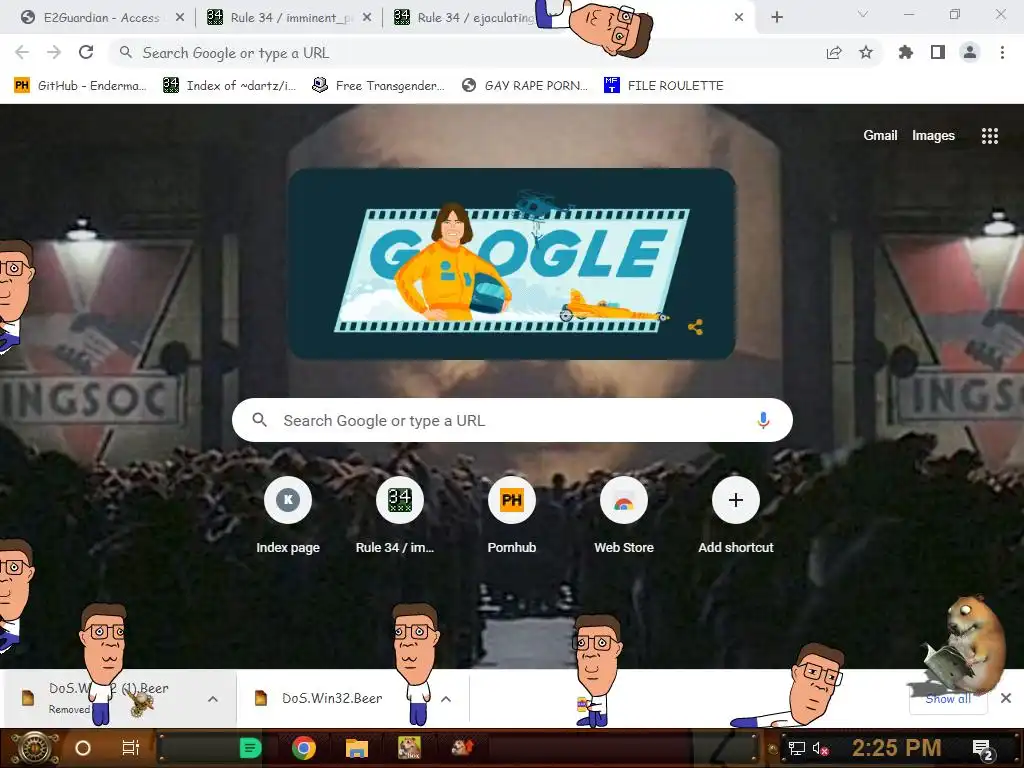
Task: Open the Extensions puzzle icon
Action: tap(906, 52)
